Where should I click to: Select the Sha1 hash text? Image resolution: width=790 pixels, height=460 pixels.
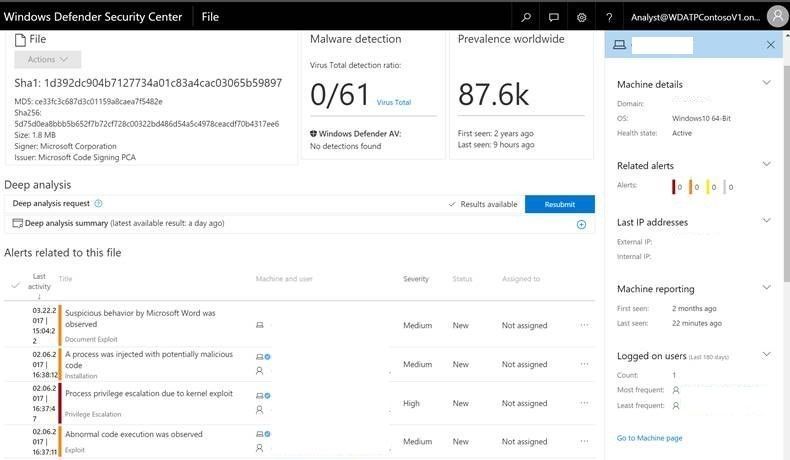[148, 83]
